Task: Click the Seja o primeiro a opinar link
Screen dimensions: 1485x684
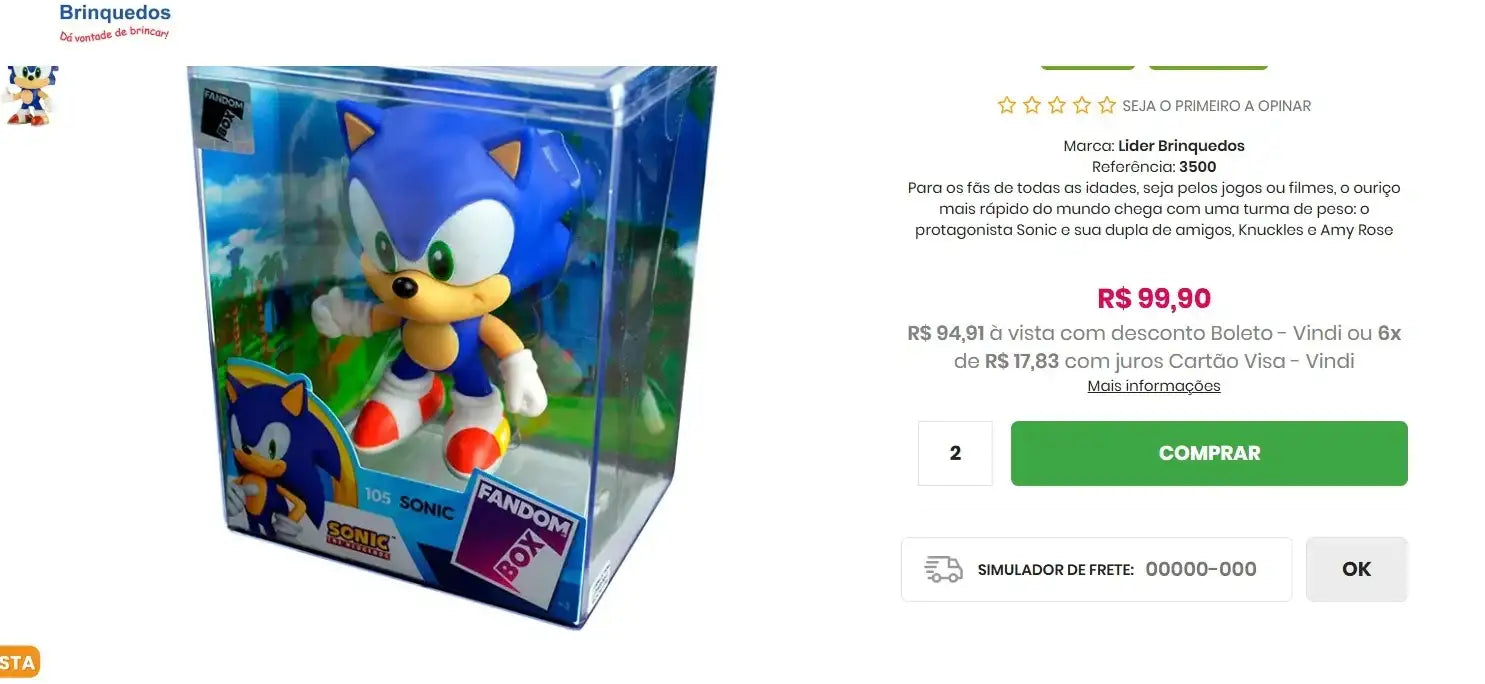Action: pyautogui.click(x=1216, y=105)
